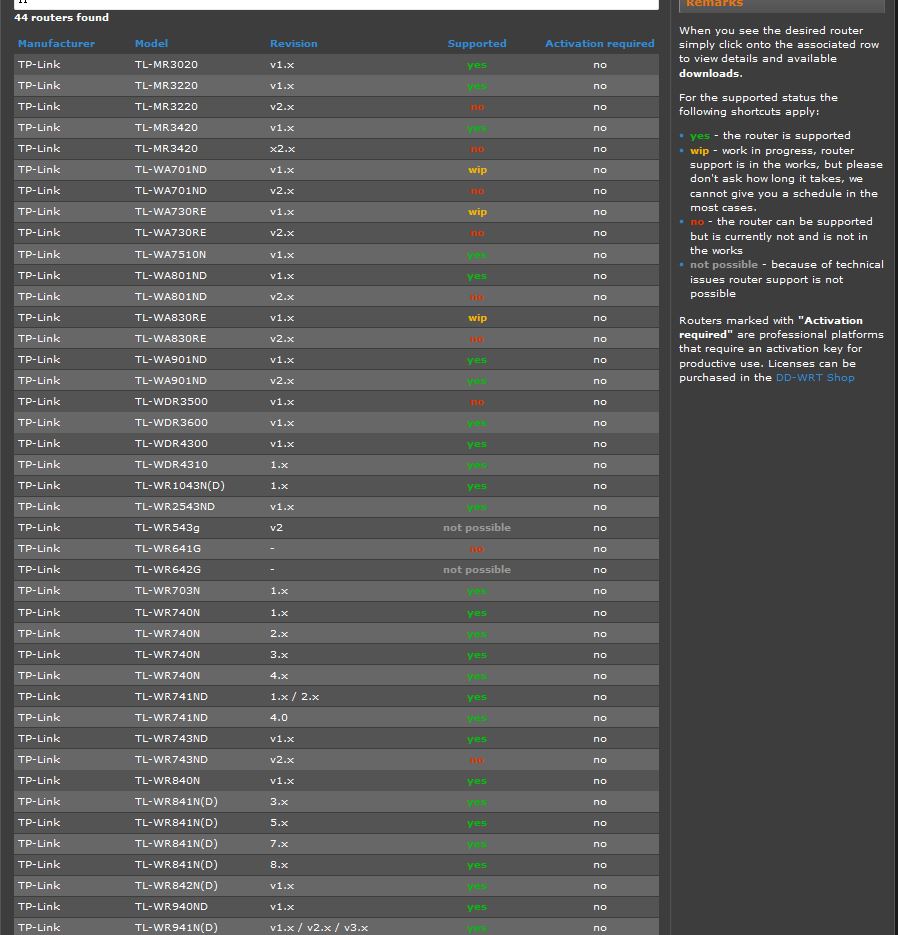Select the TL-WR642G router row
898x935 pixels.
coord(336,570)
